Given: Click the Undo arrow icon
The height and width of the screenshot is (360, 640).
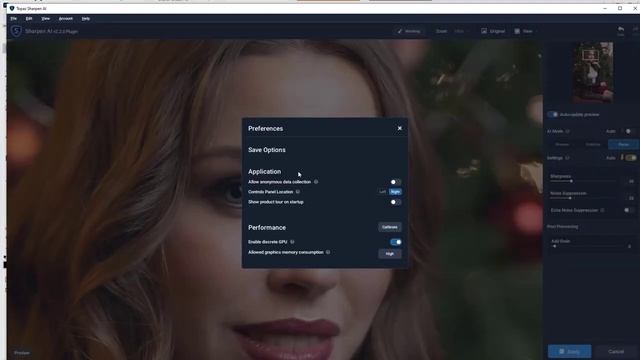Looking at the screenshot, I should [x=621, y=29].
